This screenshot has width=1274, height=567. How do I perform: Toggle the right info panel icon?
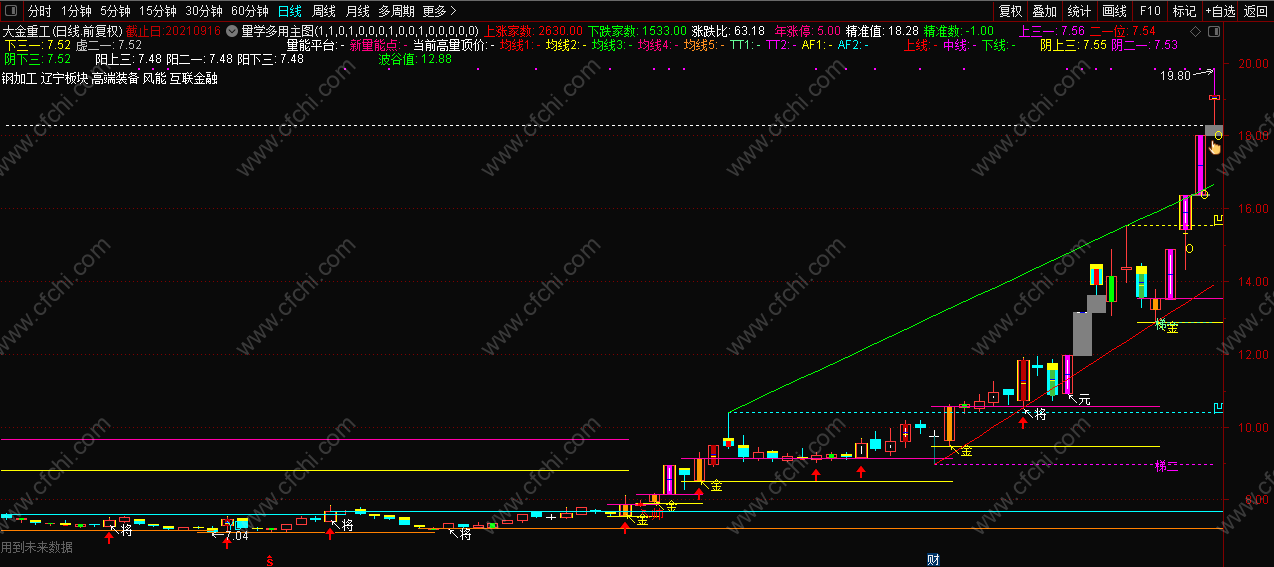pyautogui.click(x=1214, y=31)
